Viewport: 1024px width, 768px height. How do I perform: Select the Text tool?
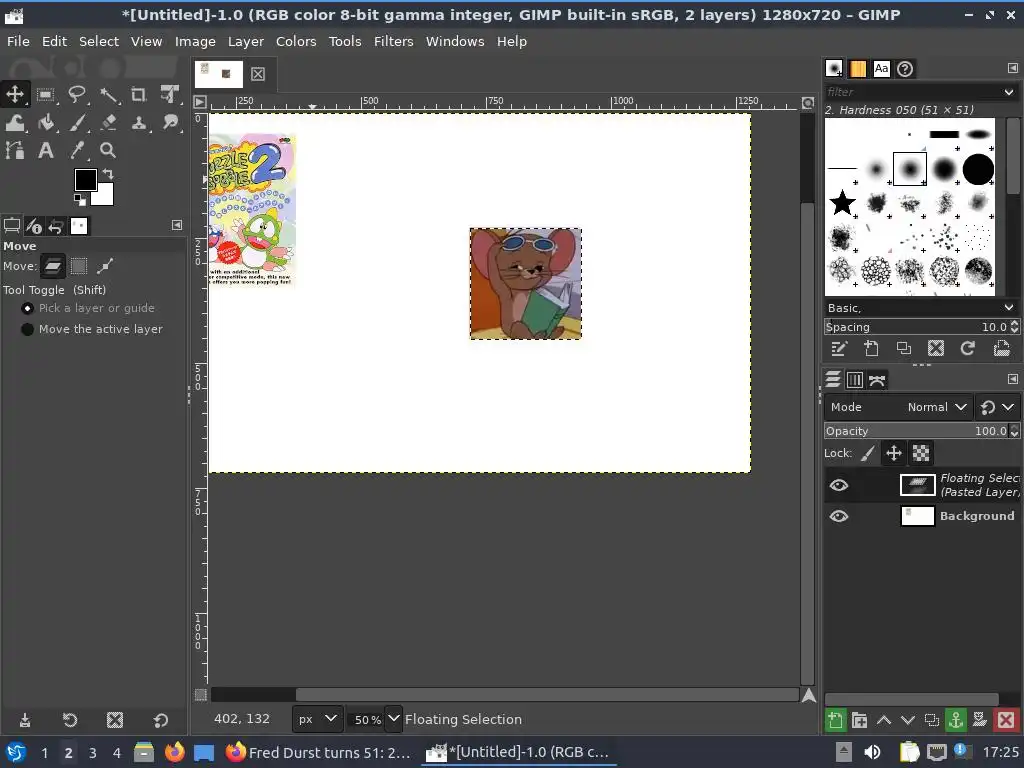(x=46, y=151)
